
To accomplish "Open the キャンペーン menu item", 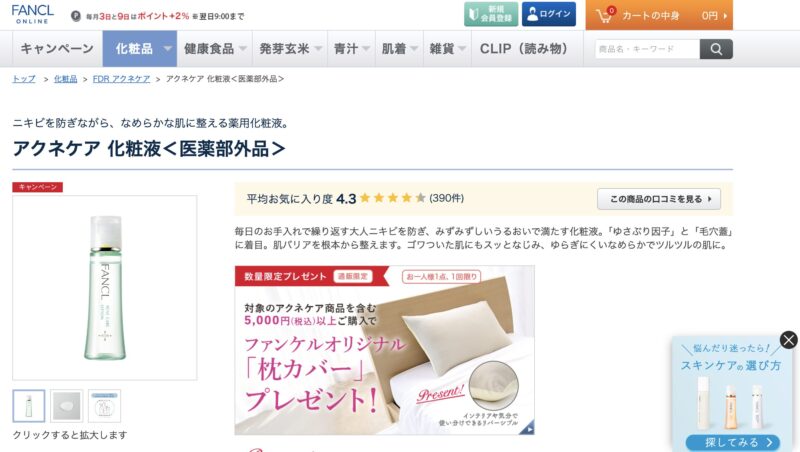I will point(57,49).
